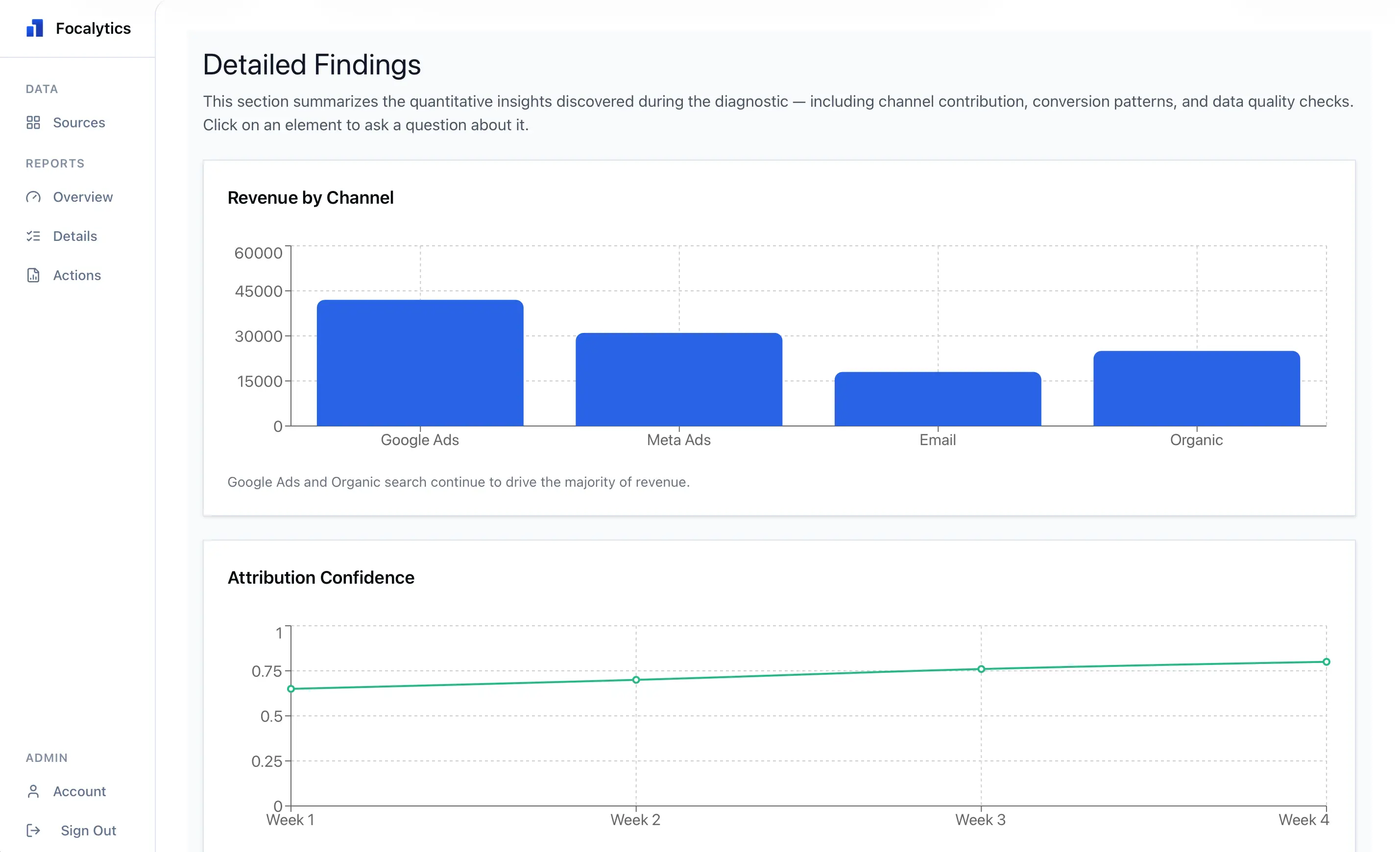This screenshot has width=1400, height=852.
Task: Select the Details checklist icon
Action: pyautogui.click(x=33, y=236)
